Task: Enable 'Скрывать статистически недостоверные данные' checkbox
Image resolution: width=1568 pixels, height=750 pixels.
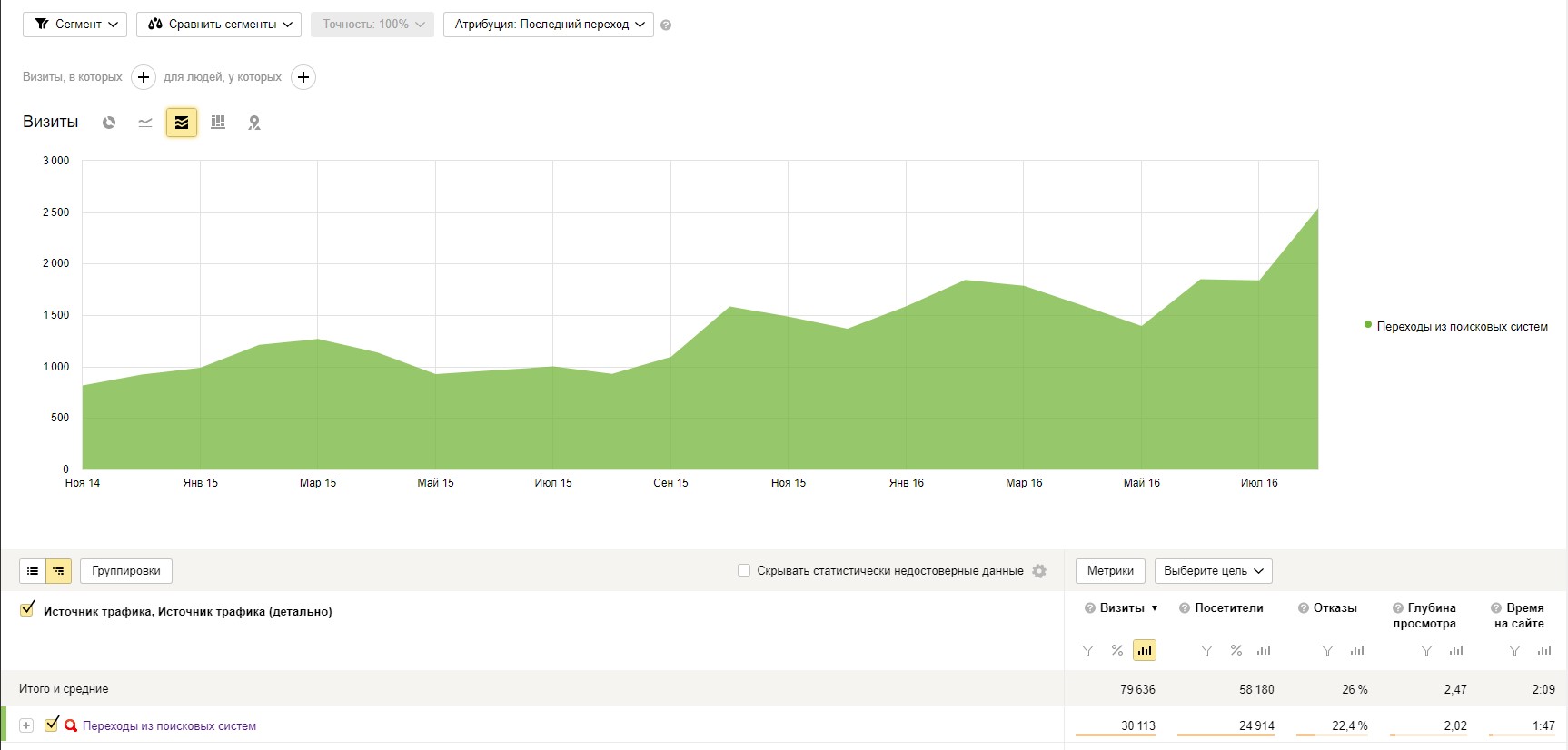Action: pos(744,571)
